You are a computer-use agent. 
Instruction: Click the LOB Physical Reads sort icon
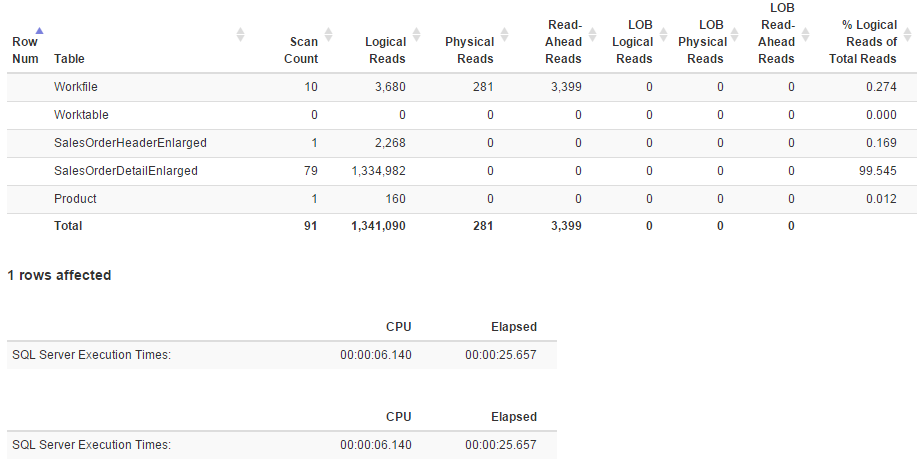tap(736, 35)
